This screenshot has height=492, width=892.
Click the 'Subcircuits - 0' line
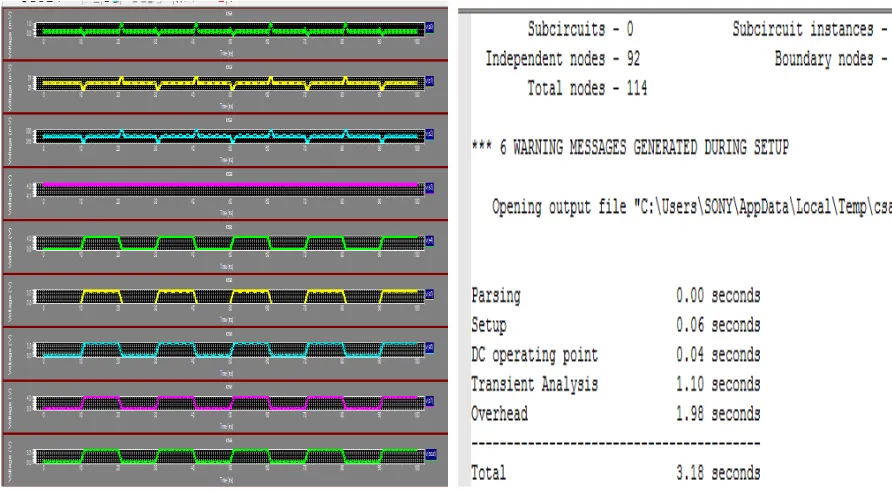pos(580,29)
